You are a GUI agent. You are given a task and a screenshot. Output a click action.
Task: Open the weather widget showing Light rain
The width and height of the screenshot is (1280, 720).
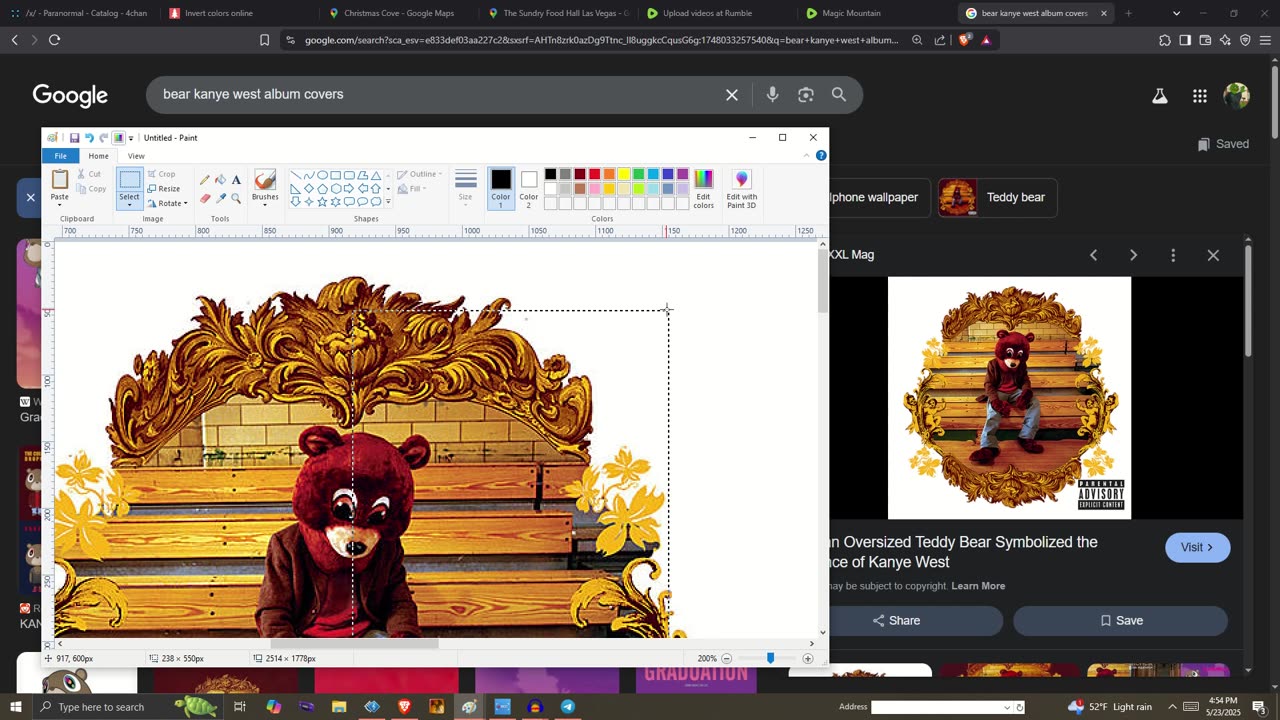(1110, 707)
